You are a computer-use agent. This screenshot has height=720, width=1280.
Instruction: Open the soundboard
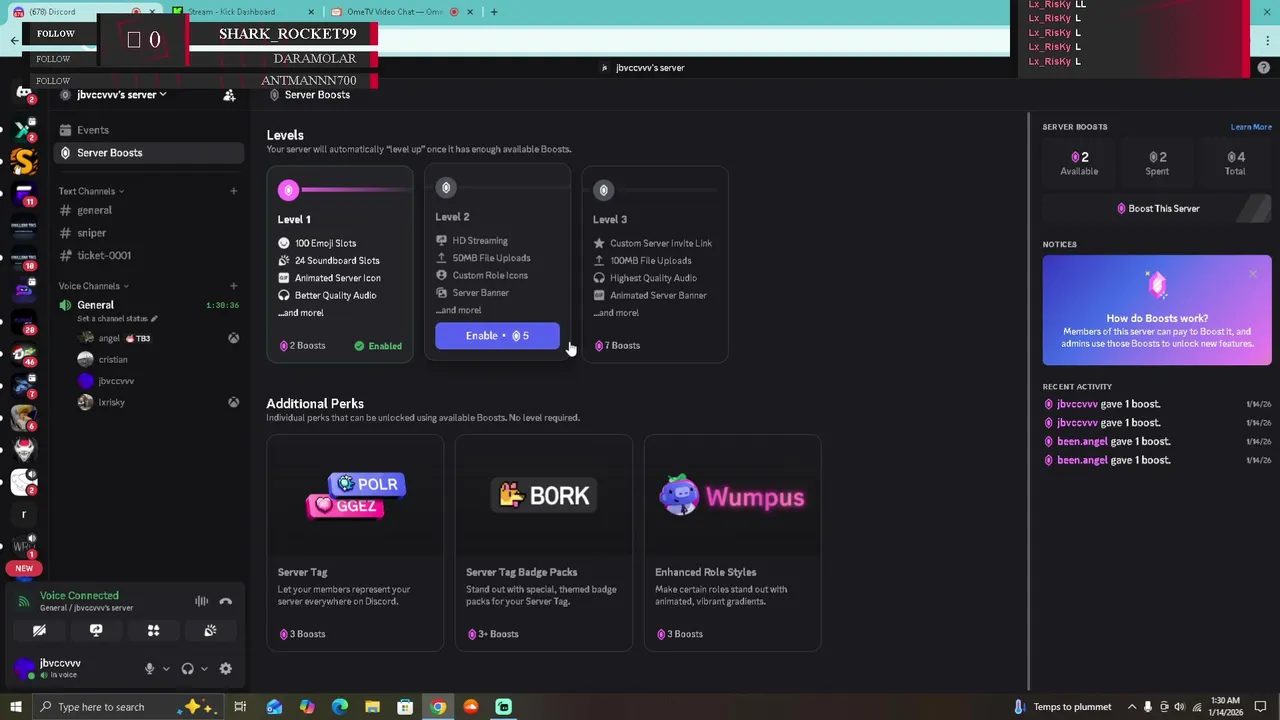point(210,631)
